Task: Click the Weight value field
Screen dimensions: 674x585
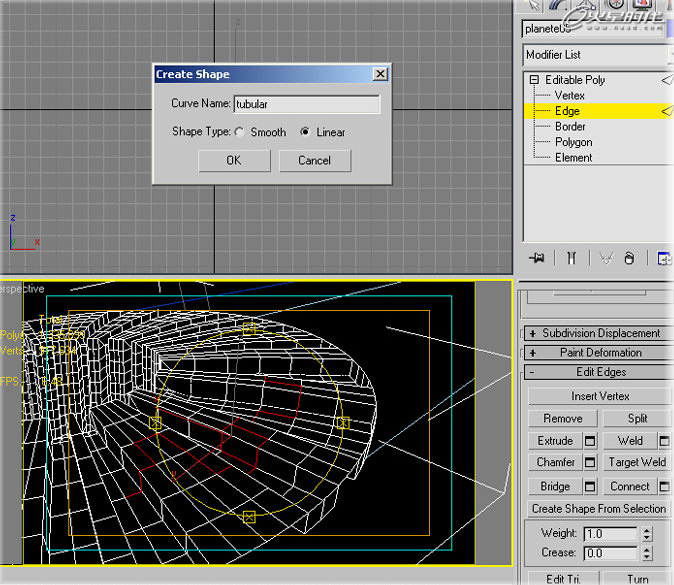Action: pyautogui.click(x=610, y=534)
